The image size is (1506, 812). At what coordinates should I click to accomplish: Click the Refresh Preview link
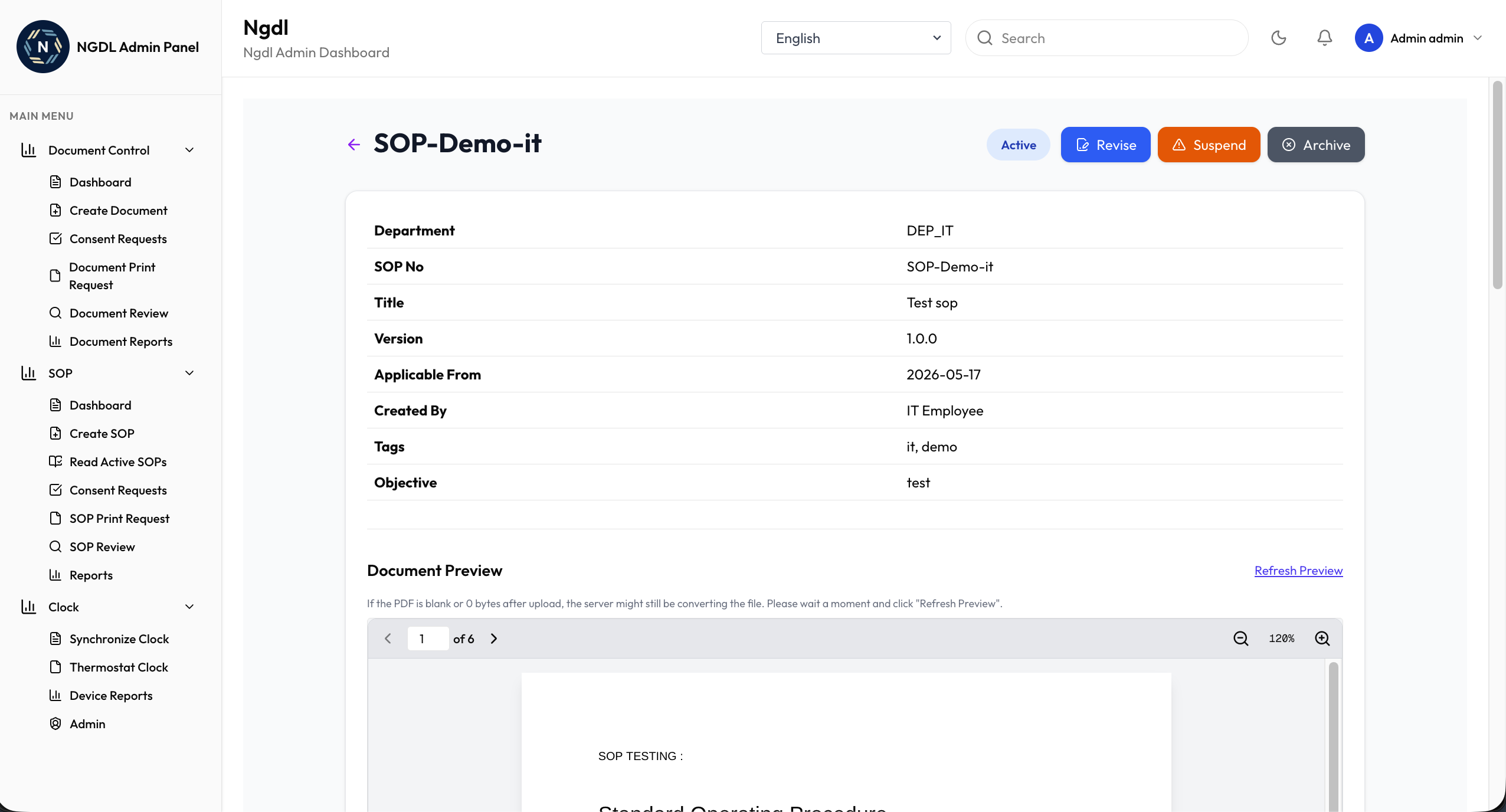pos(1298,571)
